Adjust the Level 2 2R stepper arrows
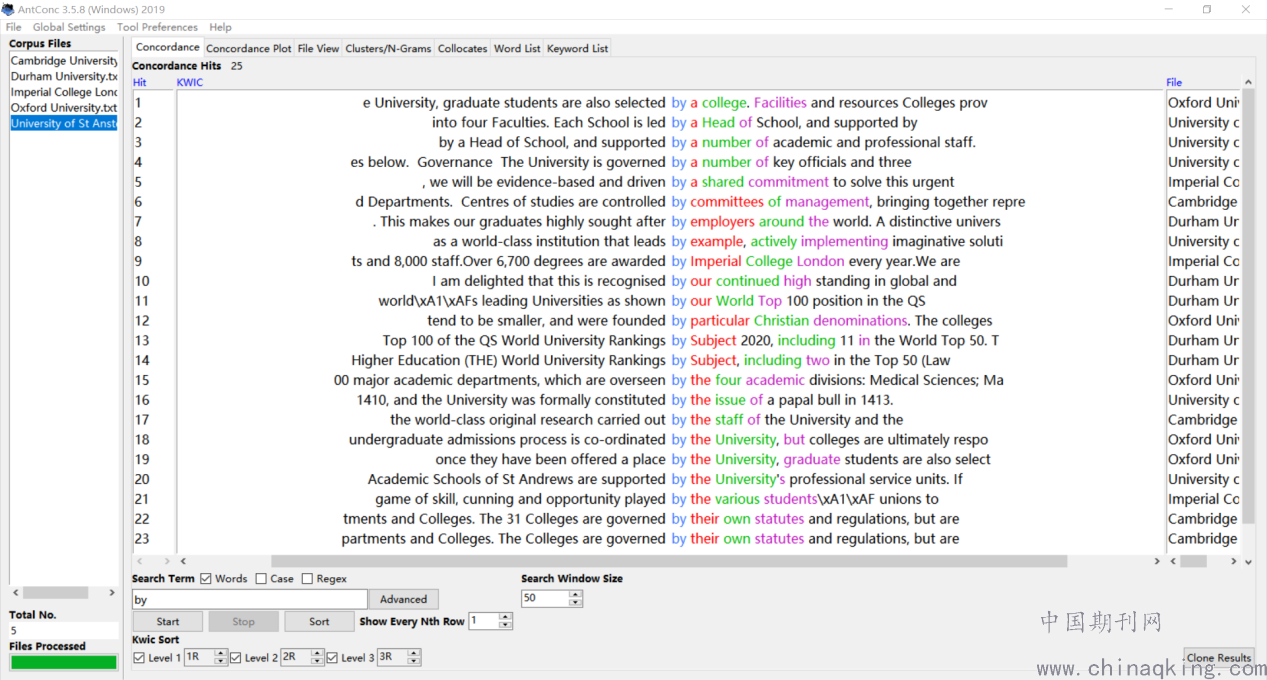Viewport: 1267px width, 680px height. [317, 657]
